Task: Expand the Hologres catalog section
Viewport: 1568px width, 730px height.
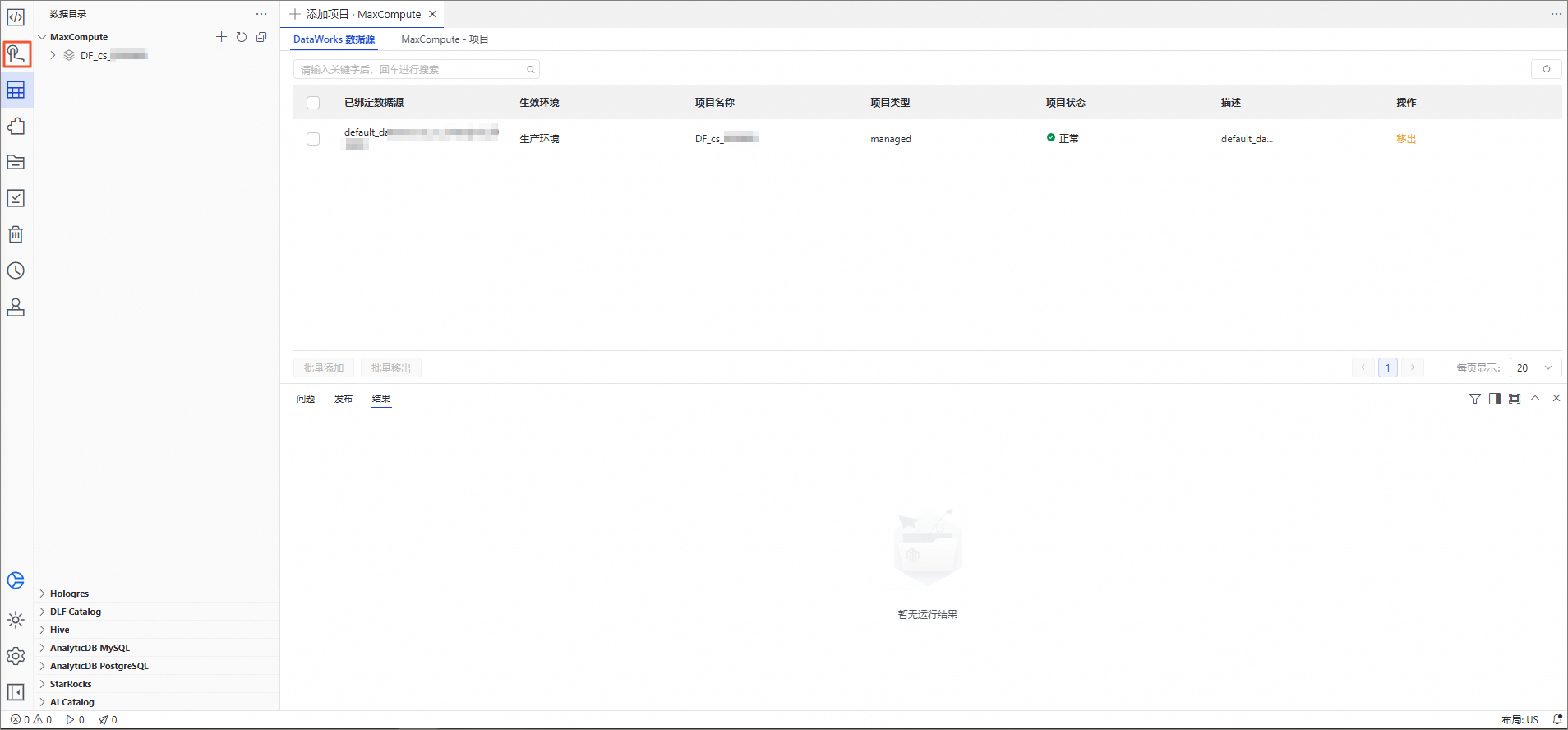Action: (42, 594)
